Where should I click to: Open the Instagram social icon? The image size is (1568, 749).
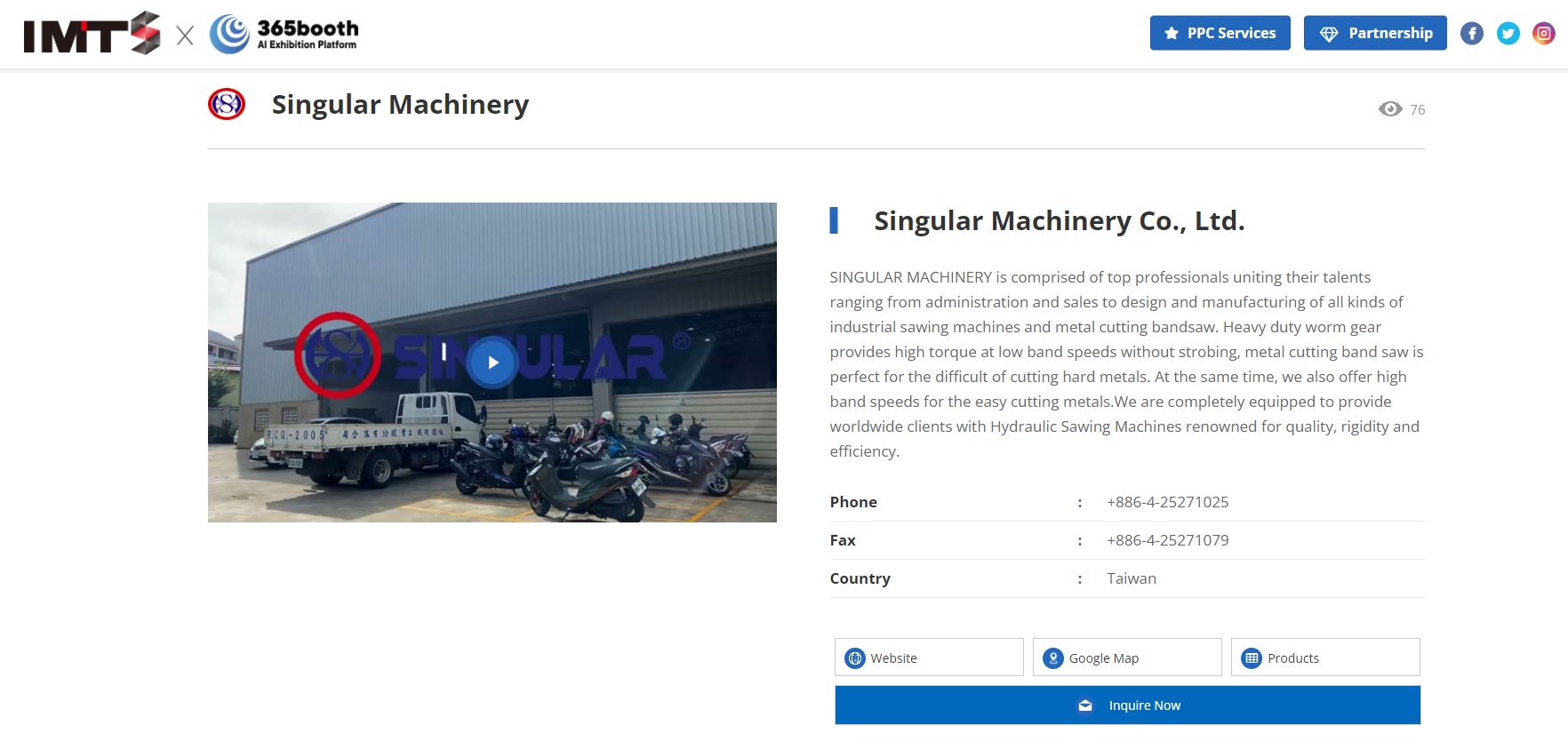[x=1544, y=34]
